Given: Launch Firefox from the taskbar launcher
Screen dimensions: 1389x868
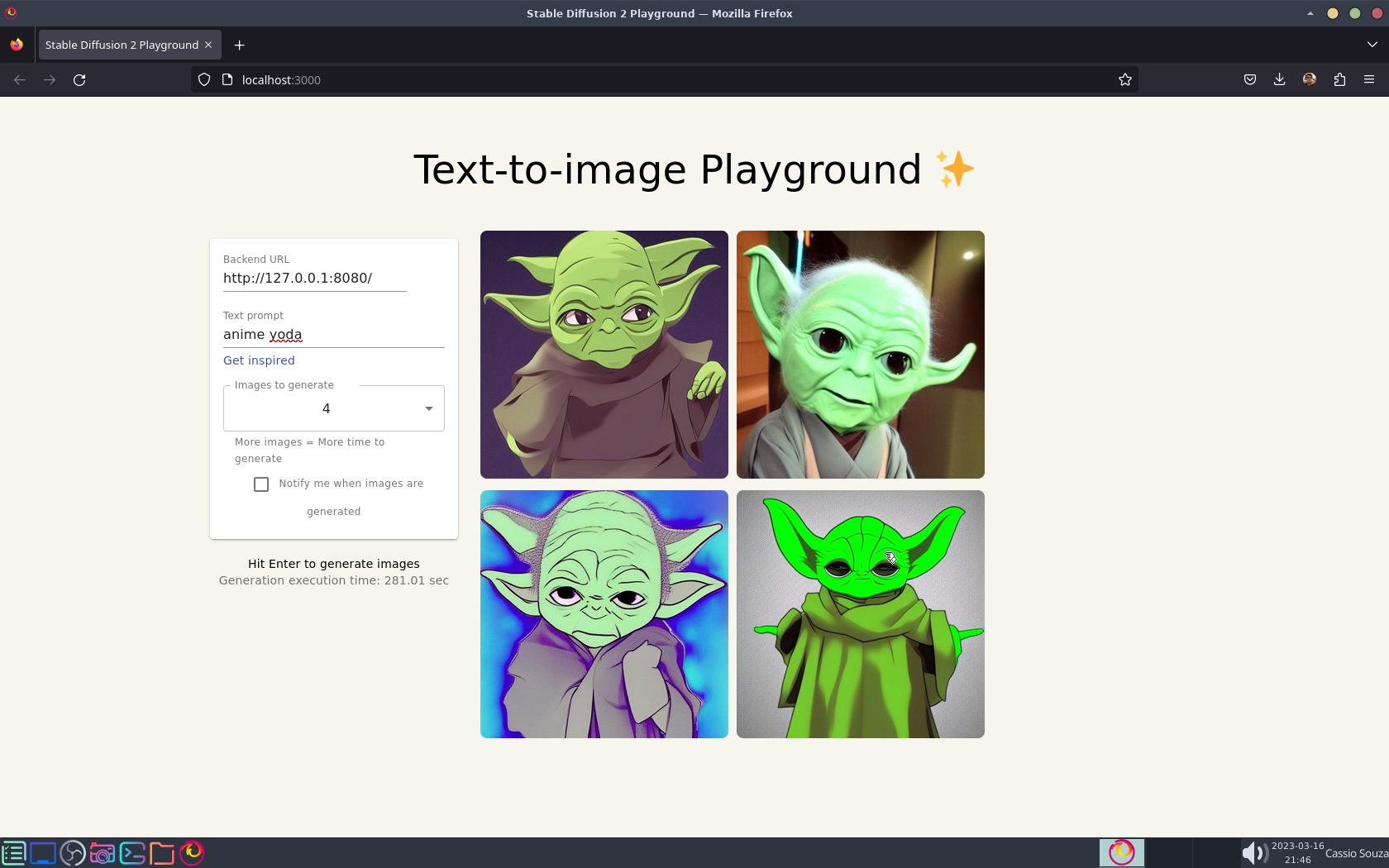Looking at the screenshot, I should [192, 852].
